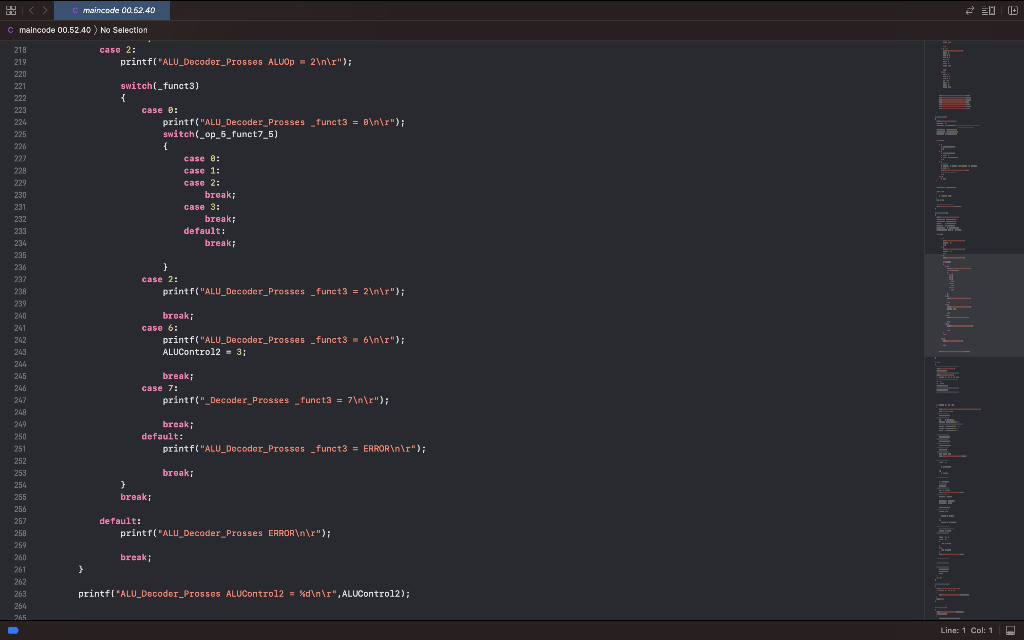Click the blue indicator at bottom-left
Image resolution: width=1024 pixels, height=640 pixels.
click(12, 630)
